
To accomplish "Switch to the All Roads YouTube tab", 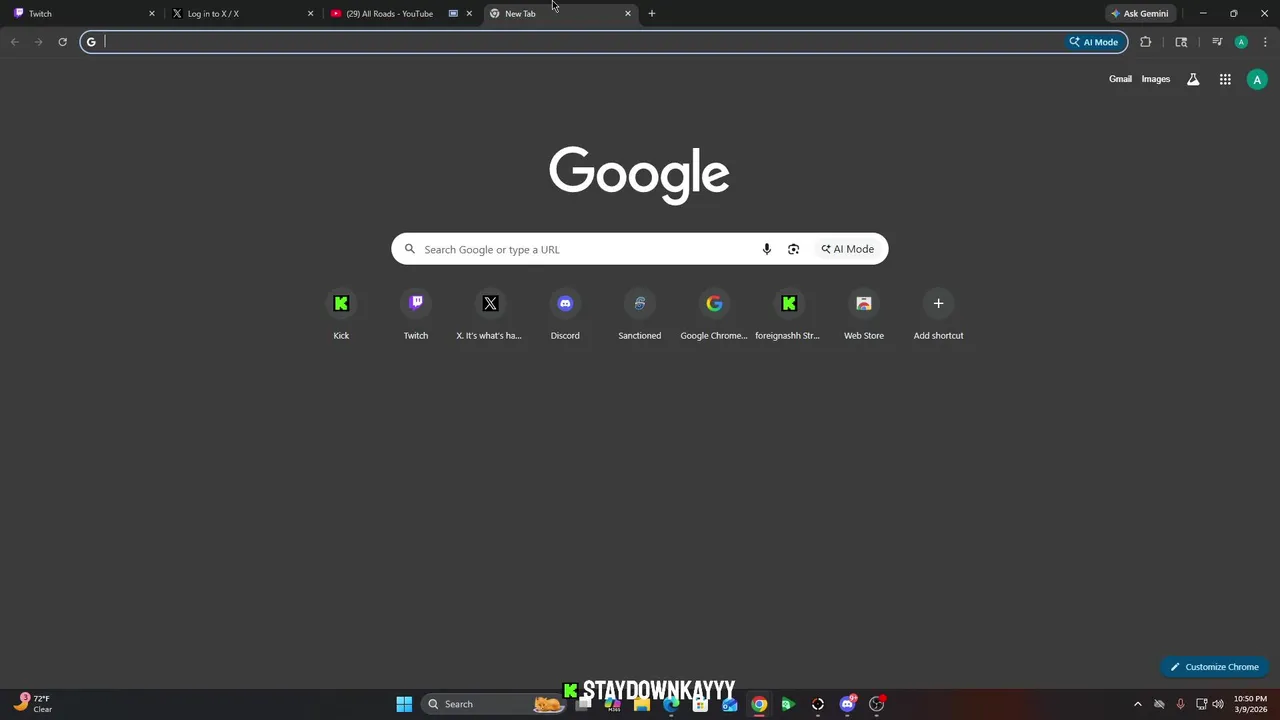I will pos(400,14).
